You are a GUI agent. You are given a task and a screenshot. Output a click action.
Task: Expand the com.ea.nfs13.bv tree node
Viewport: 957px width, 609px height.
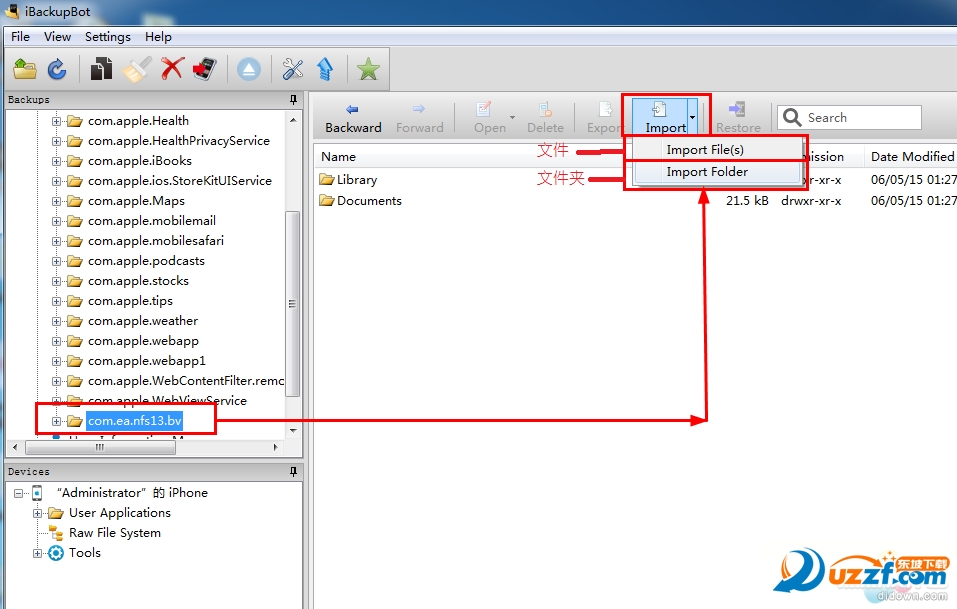point(56,421)
